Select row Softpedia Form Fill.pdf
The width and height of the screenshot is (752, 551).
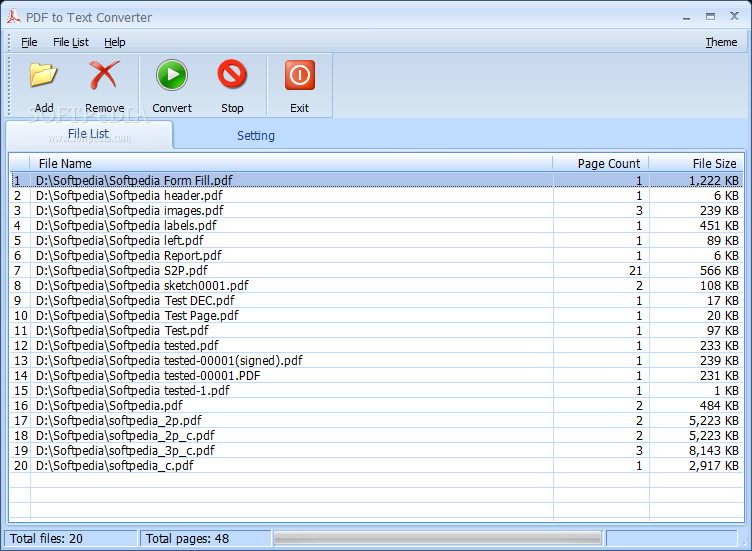coord(376,180)
